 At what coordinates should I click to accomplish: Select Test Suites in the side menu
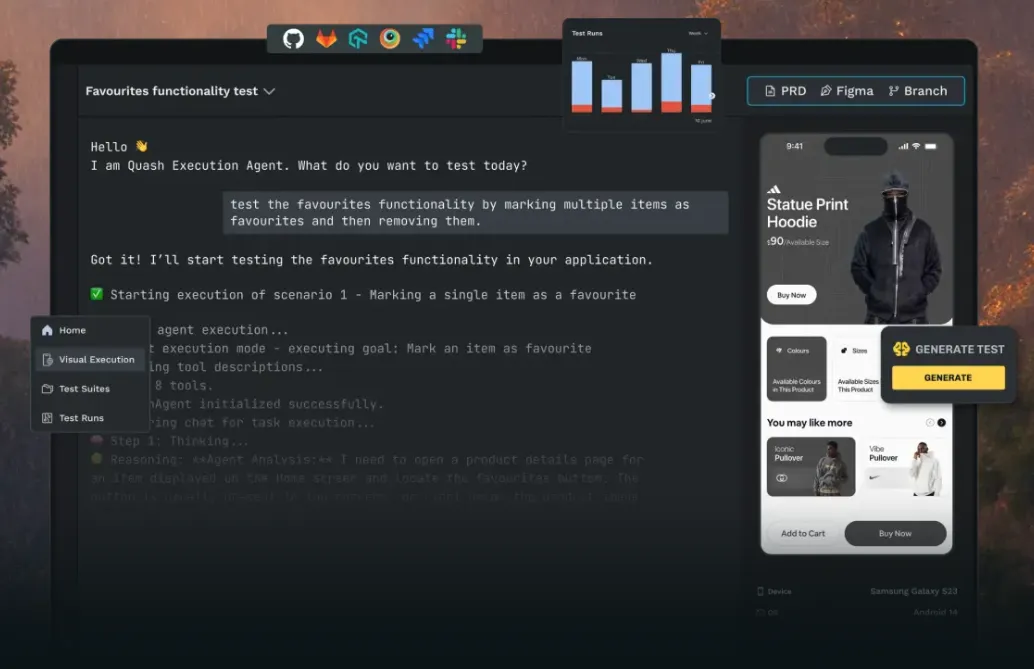coord(84,389)
